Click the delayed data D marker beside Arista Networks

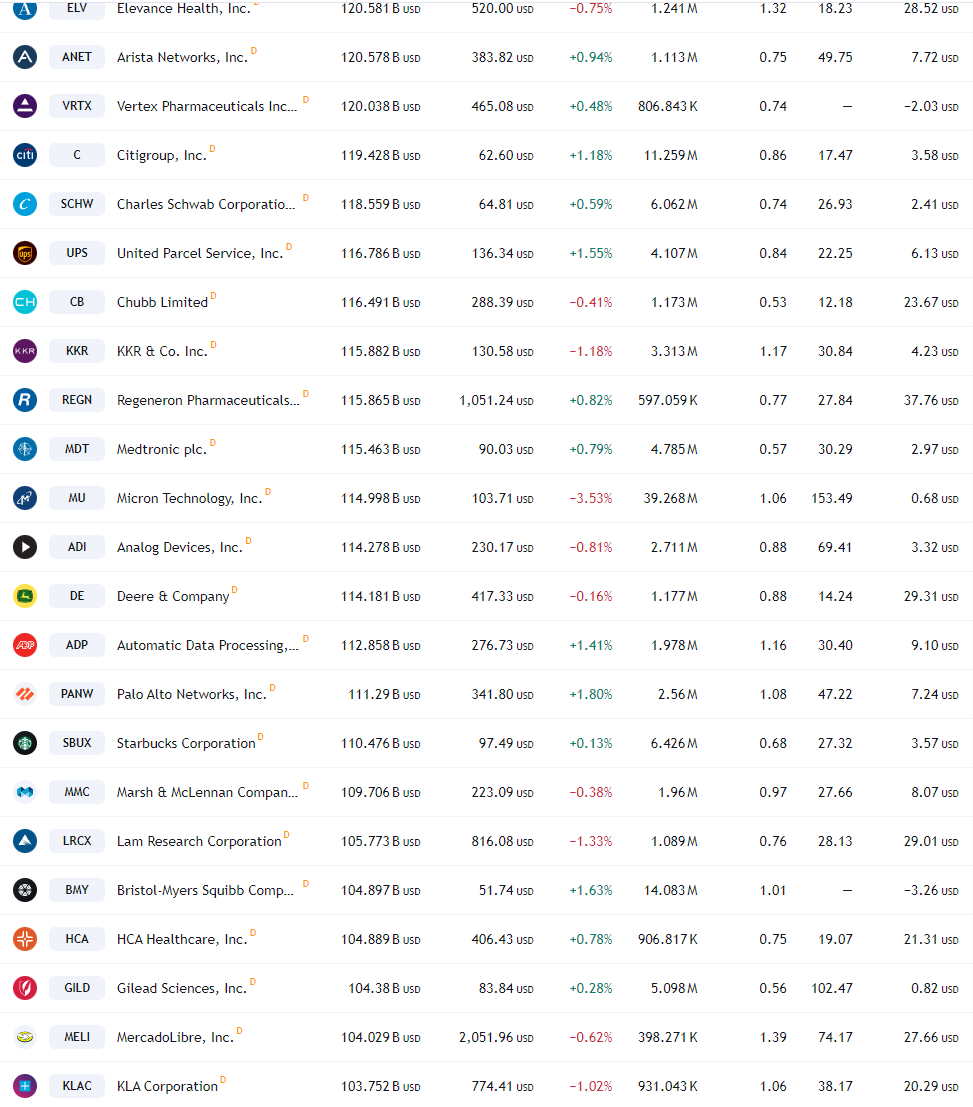pyautogui.click(x=253, y=51)
